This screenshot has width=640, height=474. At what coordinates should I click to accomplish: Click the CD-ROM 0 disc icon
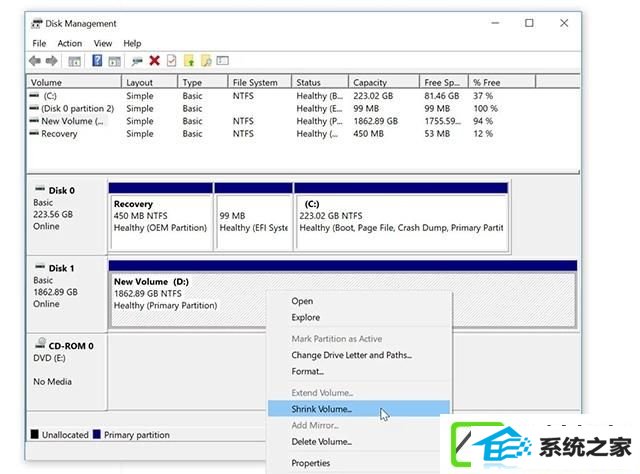(40, 343)
